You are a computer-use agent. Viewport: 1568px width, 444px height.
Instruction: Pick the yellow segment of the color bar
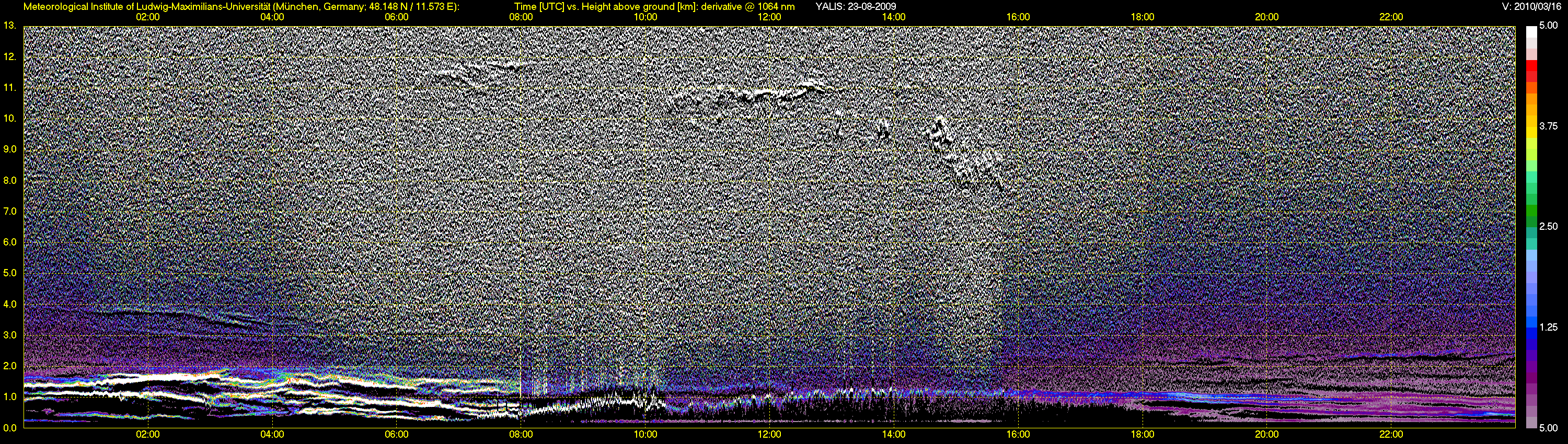pos(1531,133)
